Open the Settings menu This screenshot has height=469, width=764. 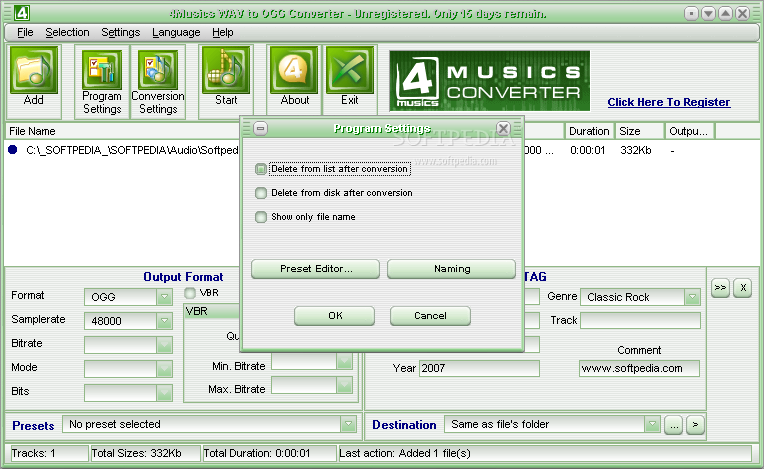click(x=120, y=32)
